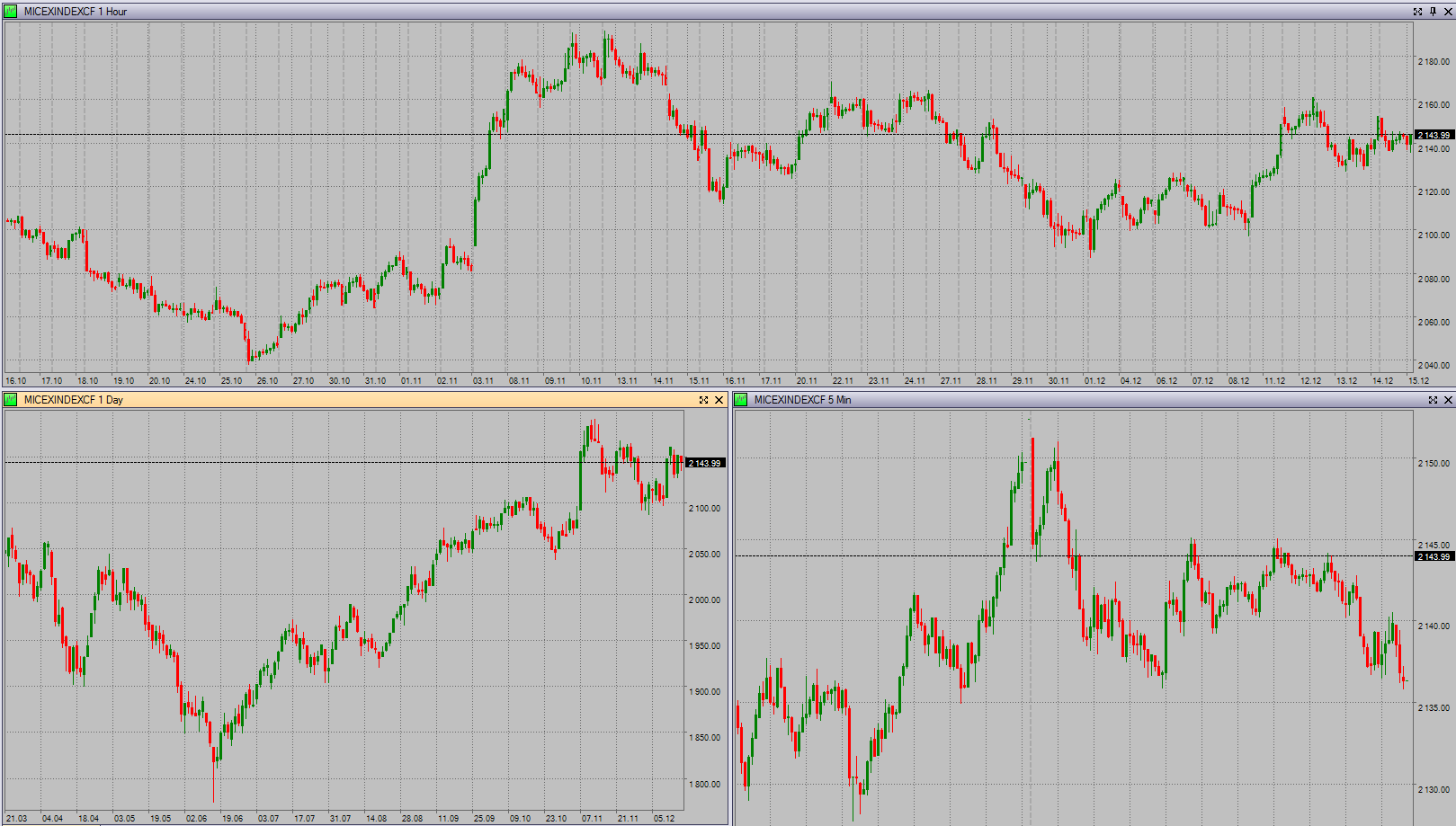Image resolution: width=1456 pixels, height=826 pixels.
Task: Click the 2143.99 price marker on daily chart
Action: [705, 463]
